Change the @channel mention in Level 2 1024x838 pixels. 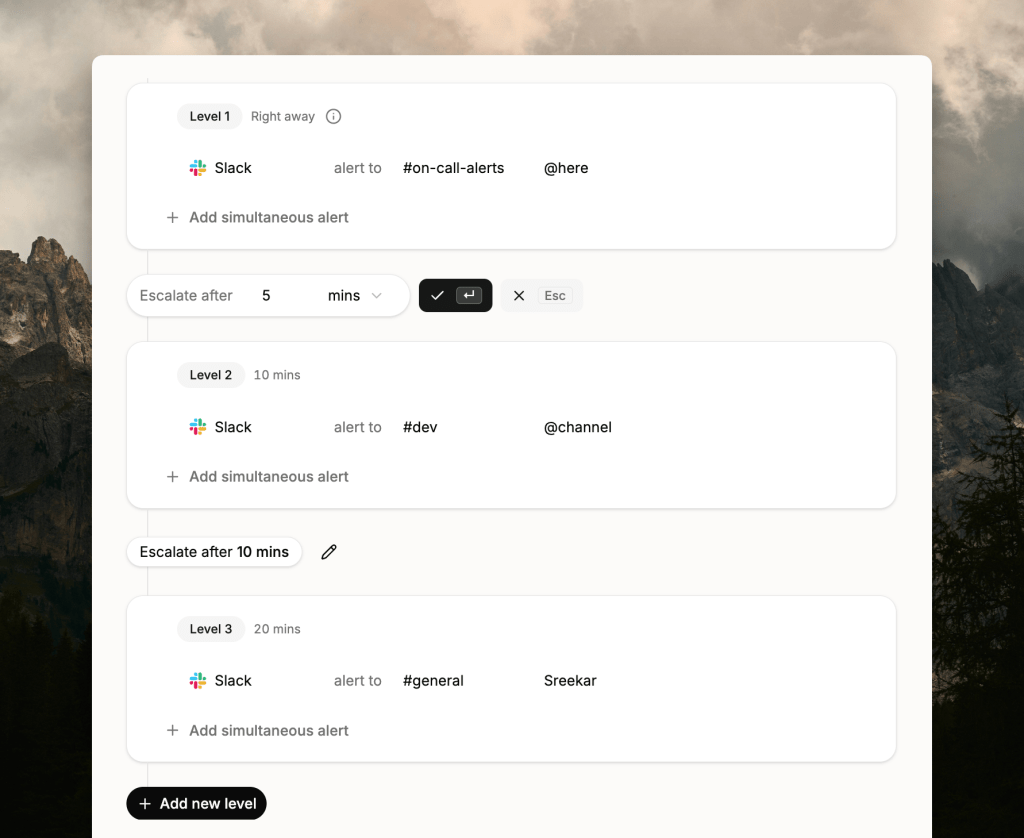click(577, 427)
